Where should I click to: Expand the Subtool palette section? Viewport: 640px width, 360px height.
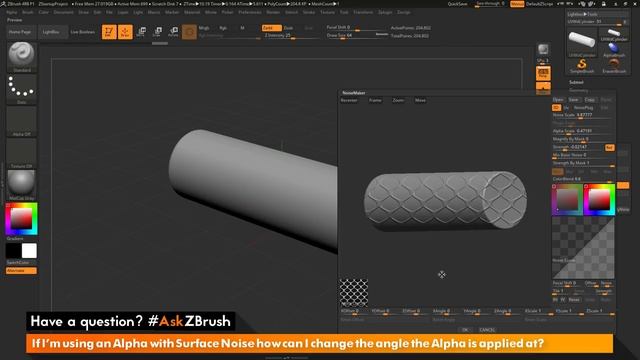[x=576, y=82]
